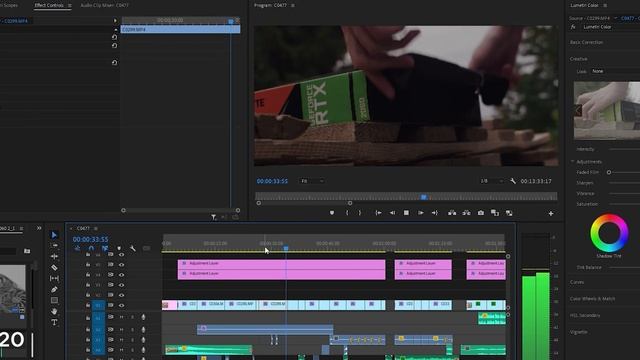640x360 pixels.
Task: Switch to the Effect Controls tab
Action: click(49, 5)
